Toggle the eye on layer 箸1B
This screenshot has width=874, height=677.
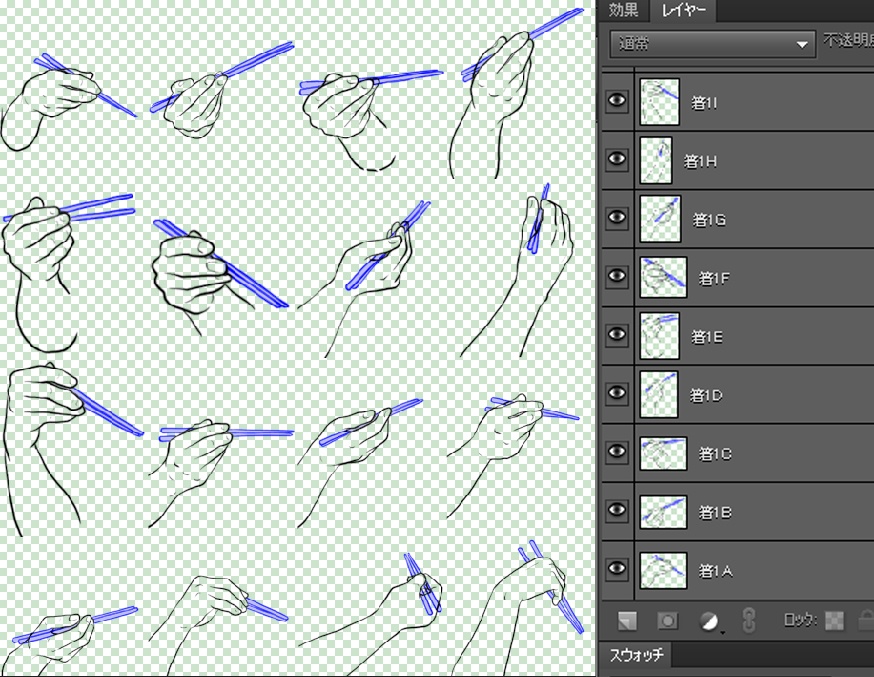click(616, 510)
